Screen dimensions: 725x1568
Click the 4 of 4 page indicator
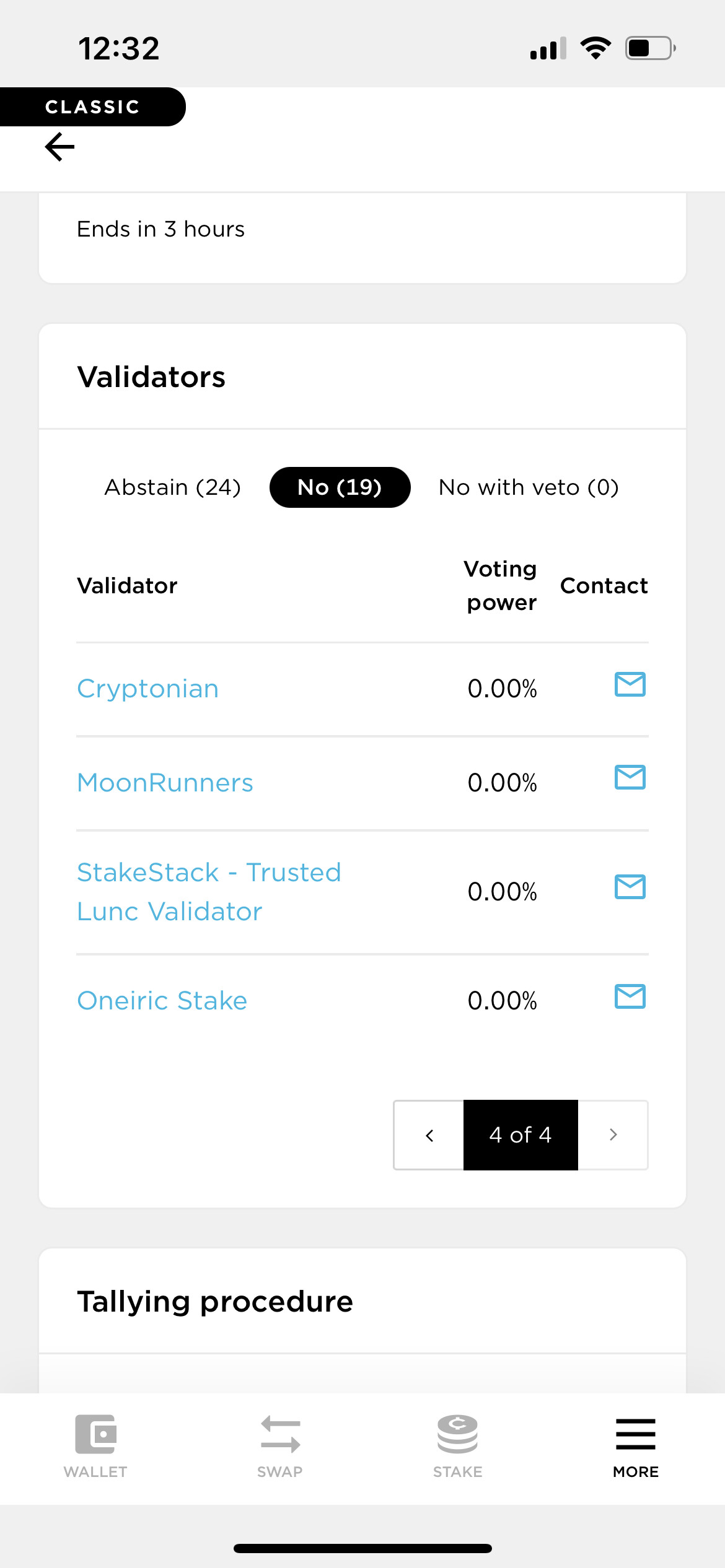tap(521, 1135)
